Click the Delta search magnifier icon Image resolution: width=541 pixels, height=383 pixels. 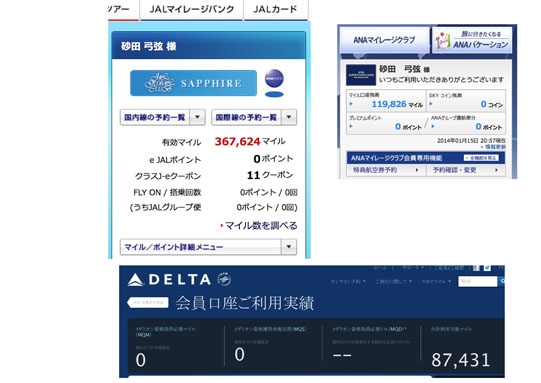click(x=502, y=282)
